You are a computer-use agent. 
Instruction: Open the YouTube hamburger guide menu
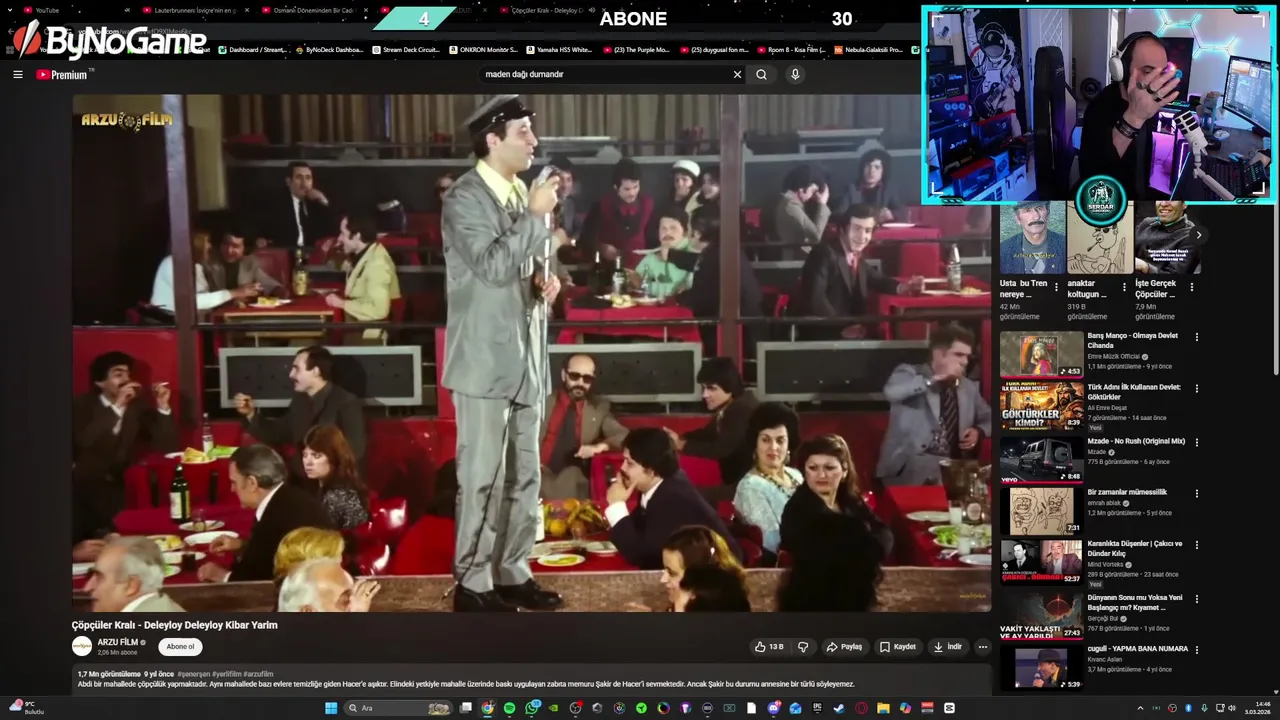[18, 74]
